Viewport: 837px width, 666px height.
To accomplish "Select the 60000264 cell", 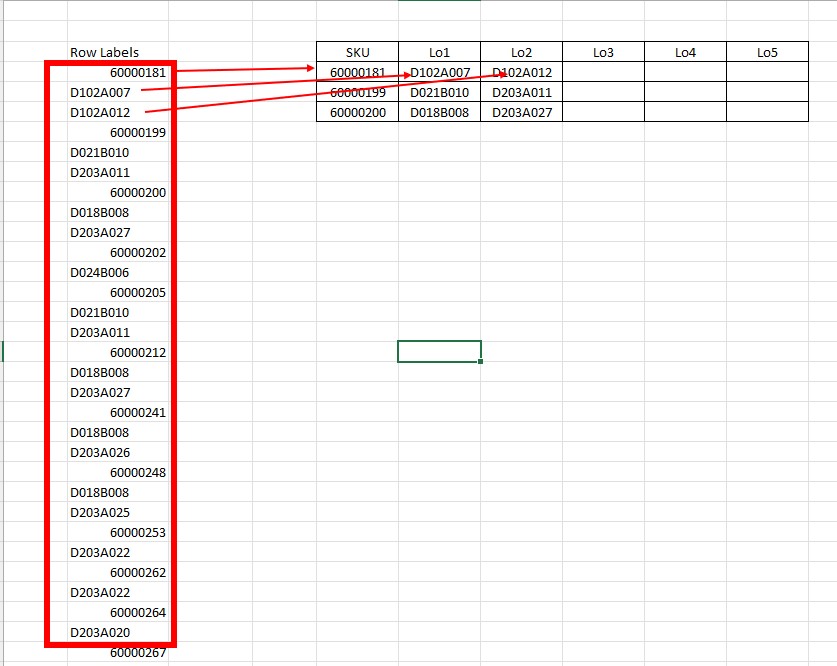I will click(x=117, y=612).
